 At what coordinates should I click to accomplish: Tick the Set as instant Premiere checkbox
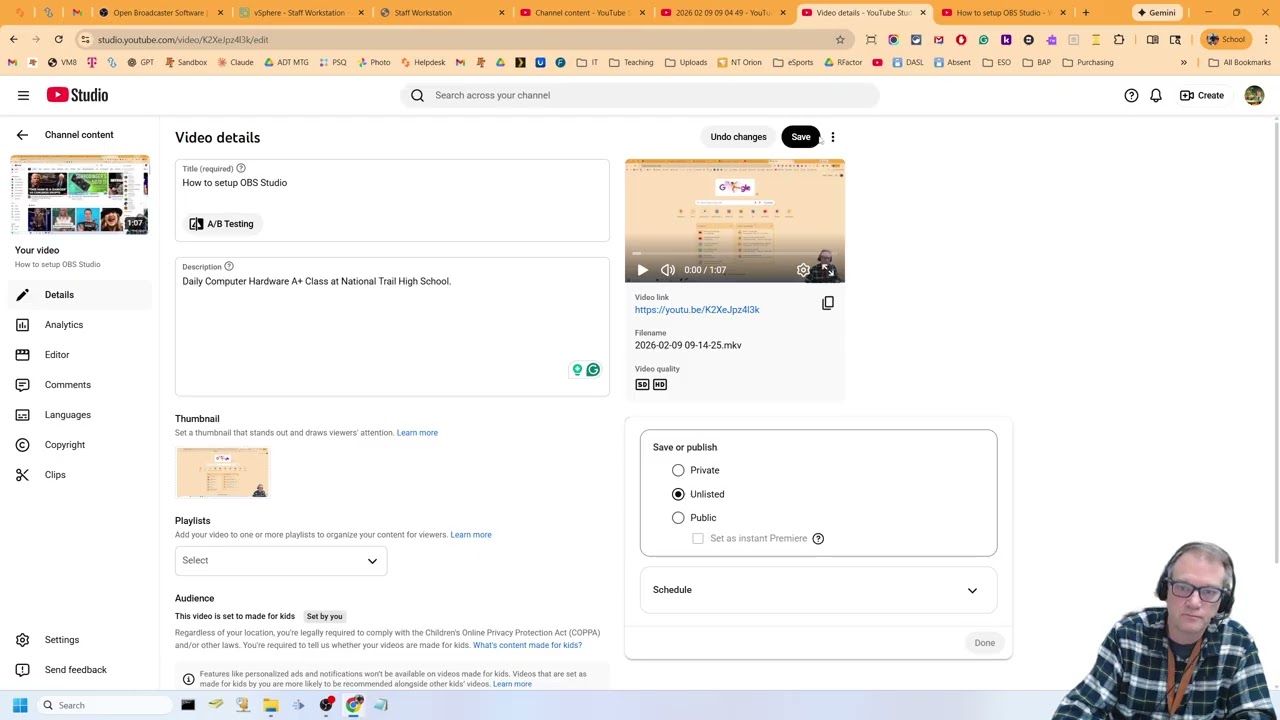coord(698,539)
